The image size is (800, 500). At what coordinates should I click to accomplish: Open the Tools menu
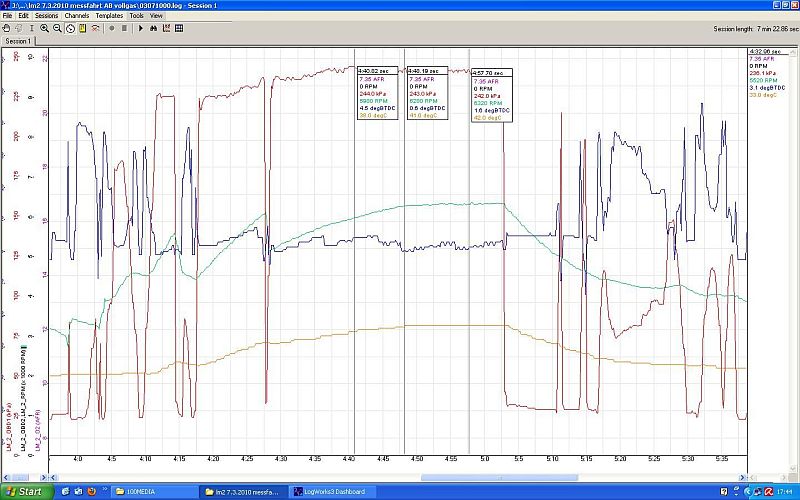[136, 16]
